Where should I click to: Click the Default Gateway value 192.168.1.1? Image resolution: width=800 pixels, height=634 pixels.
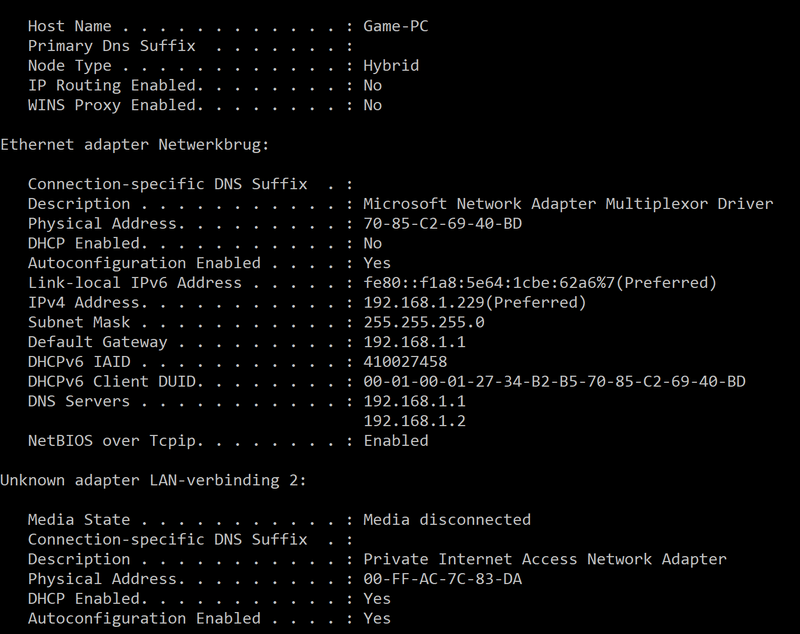[414, 342]
